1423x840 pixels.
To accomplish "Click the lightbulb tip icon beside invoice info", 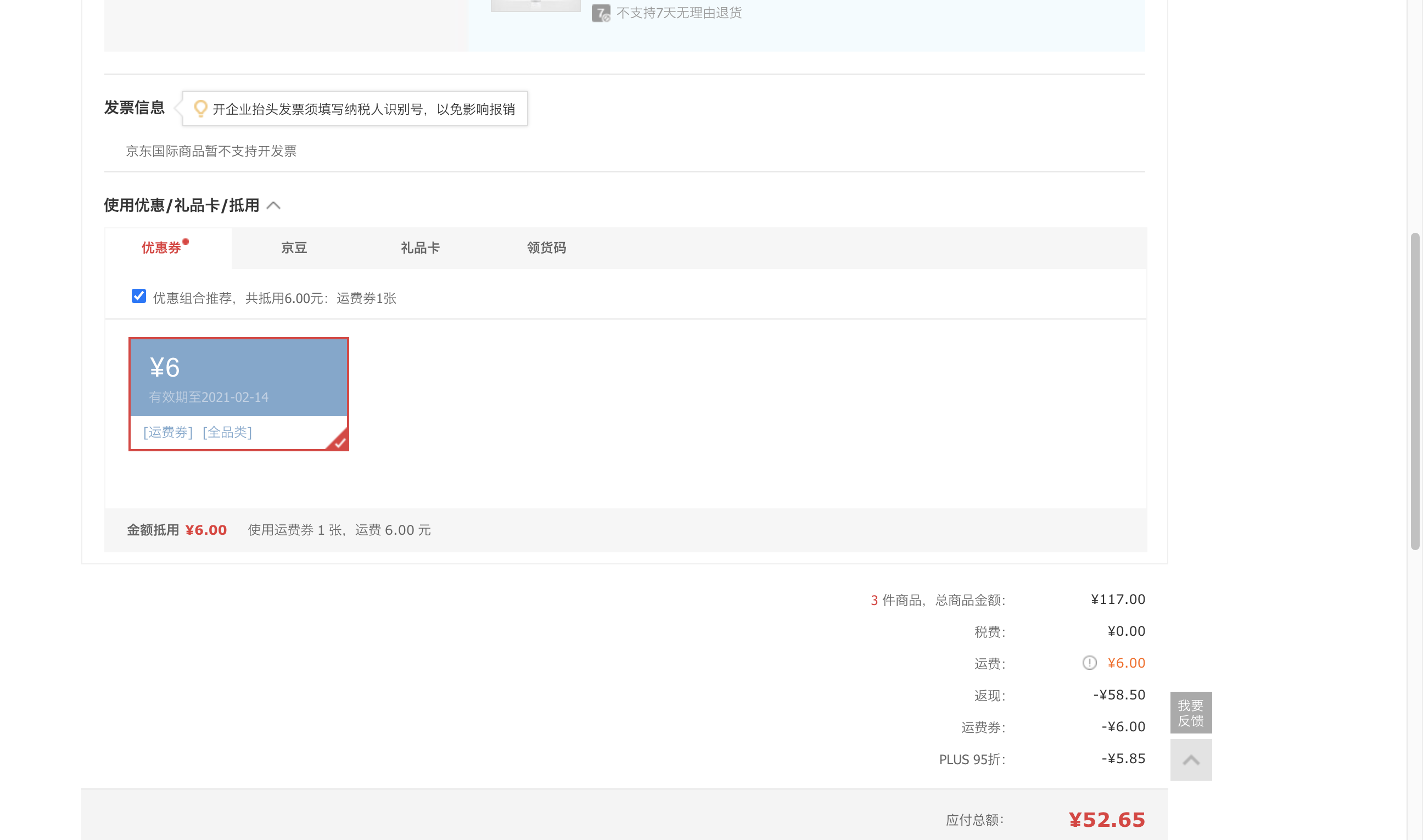I will [x=200, y=109].
